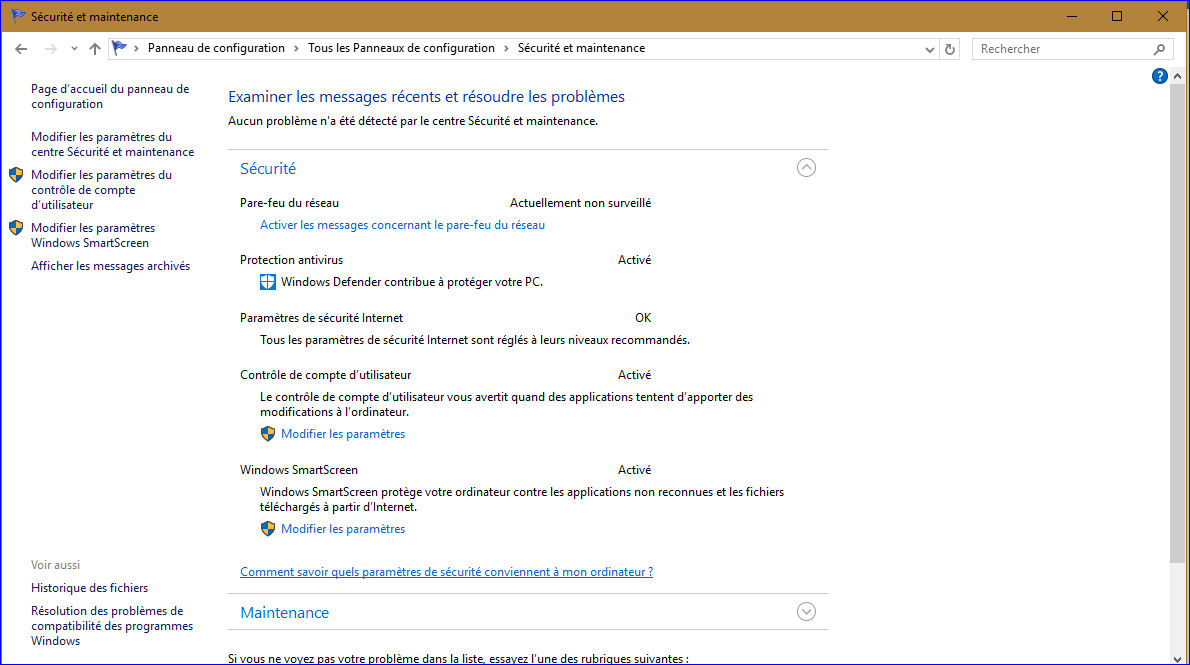The height and width of the screenshot is (665, 1190).
Task: Expand the Maintenance section
Action: 806,611
